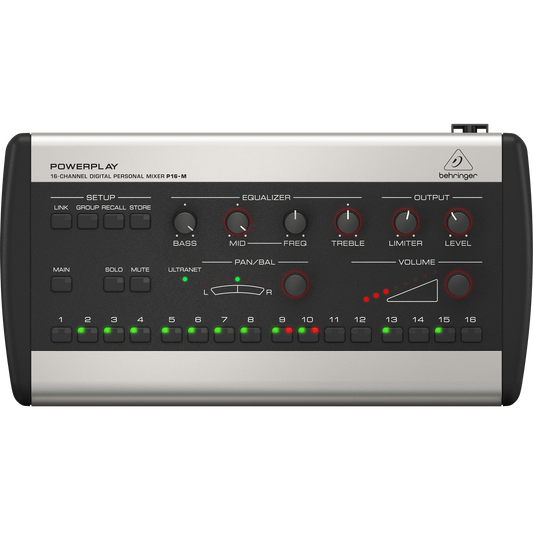The image size is (533, 533).
Task: Click the MID equalizer knob
Action: pos(237,223)
